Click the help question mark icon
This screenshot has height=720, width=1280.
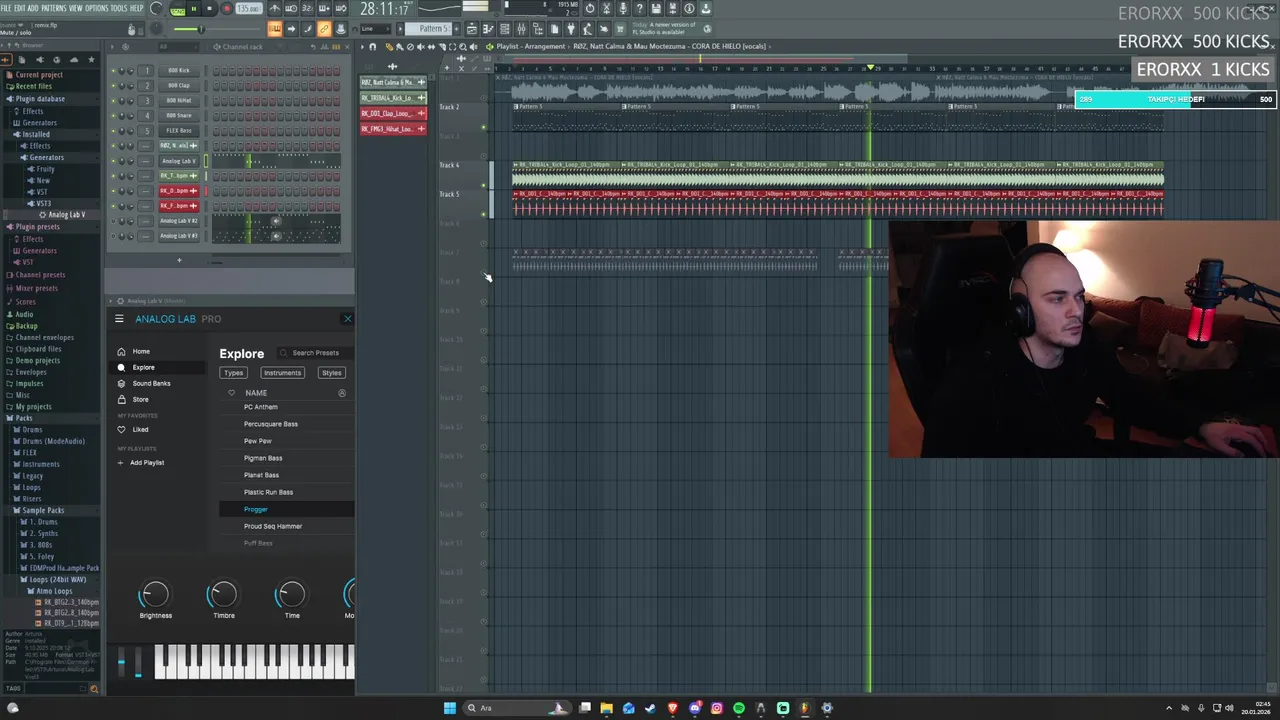point(639,9)
